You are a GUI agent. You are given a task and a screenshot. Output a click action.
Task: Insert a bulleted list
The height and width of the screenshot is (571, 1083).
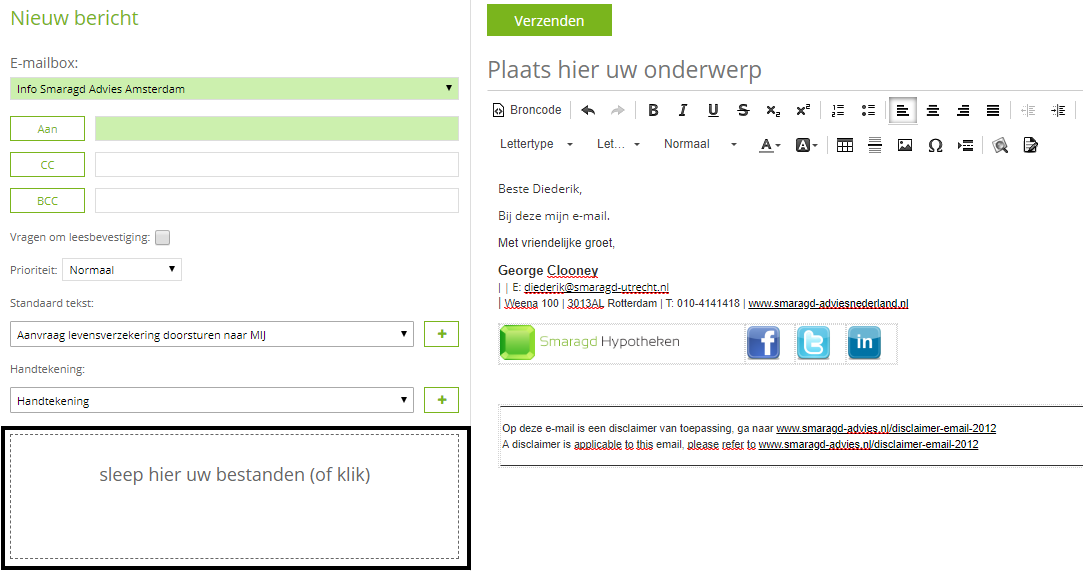(x=868, y=110)
